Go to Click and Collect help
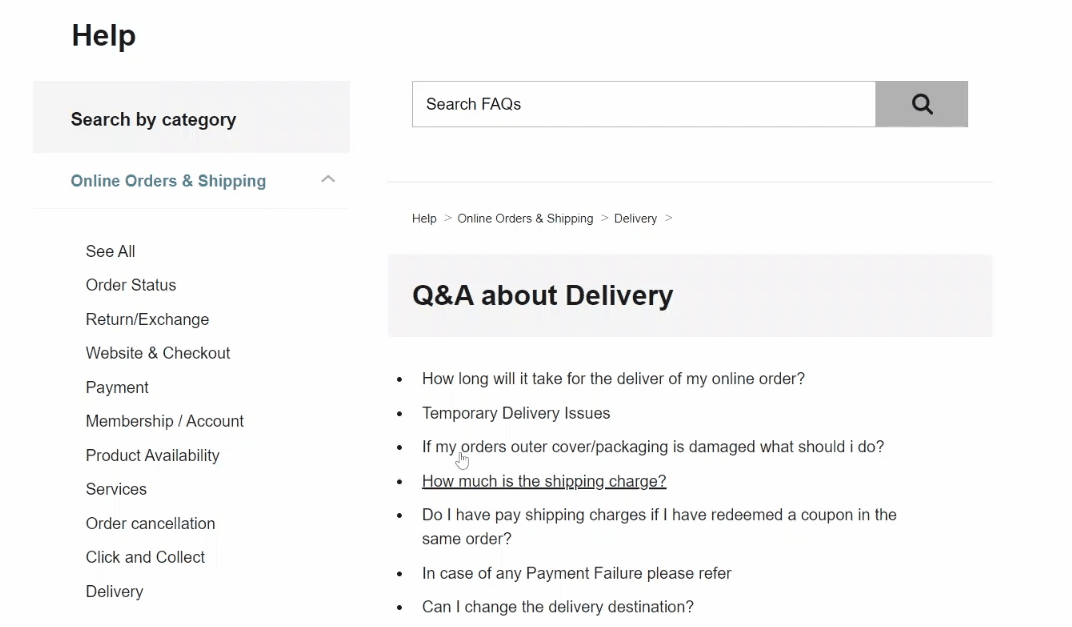Screen dimensions: 1072x627 click(x=145, y=557)
